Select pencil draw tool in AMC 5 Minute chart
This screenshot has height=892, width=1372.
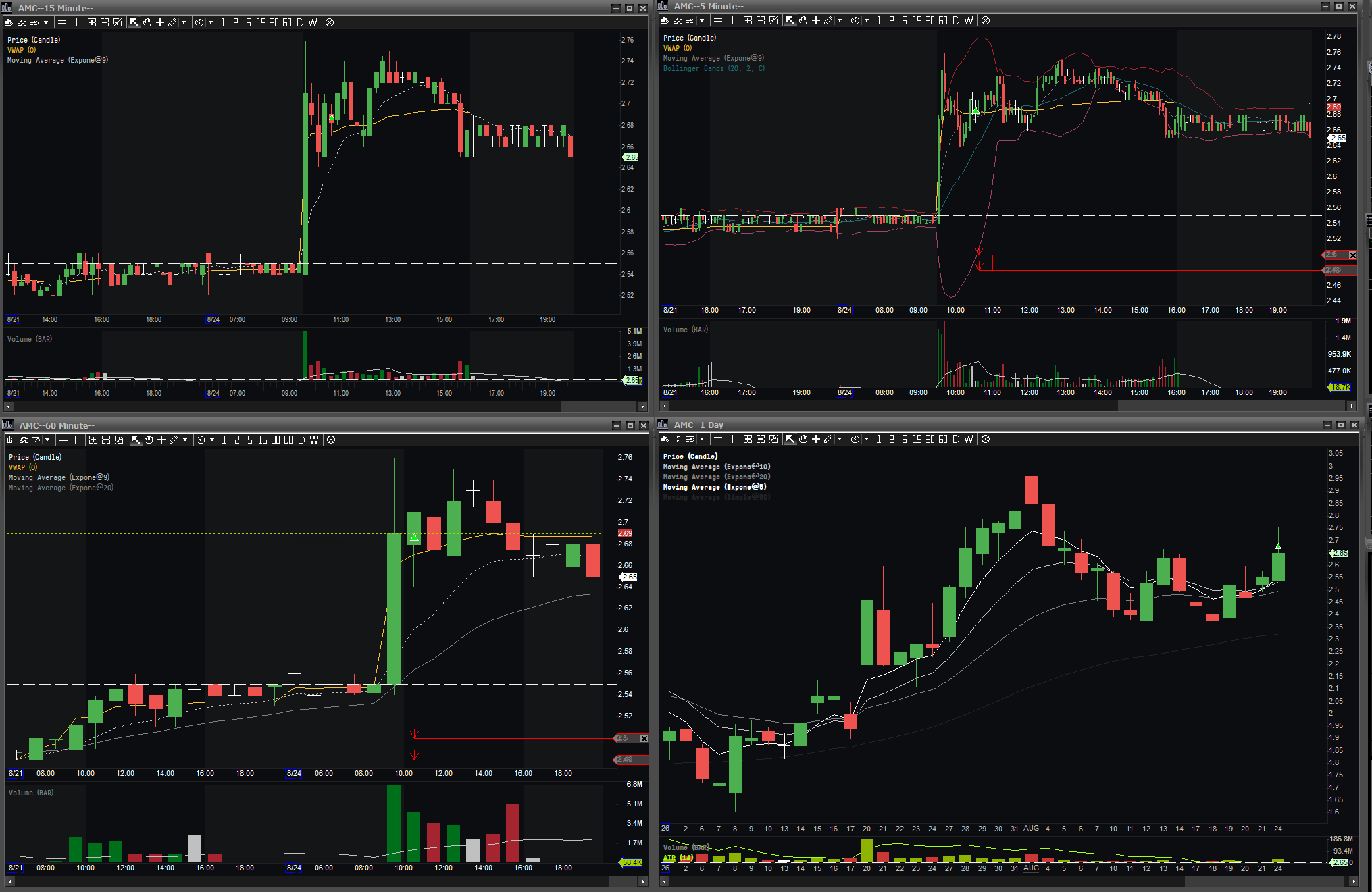[x=829, y=20]
